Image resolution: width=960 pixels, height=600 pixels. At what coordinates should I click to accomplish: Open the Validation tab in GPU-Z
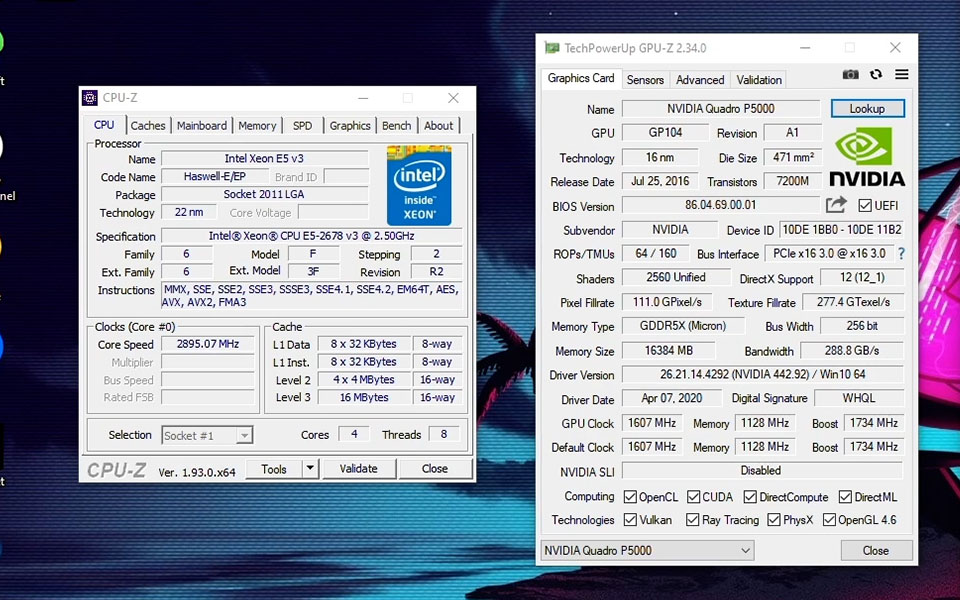[759, 80]
